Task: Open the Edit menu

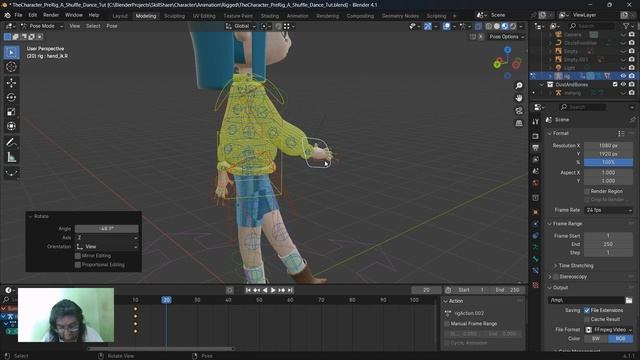Action: coord(33,15)
